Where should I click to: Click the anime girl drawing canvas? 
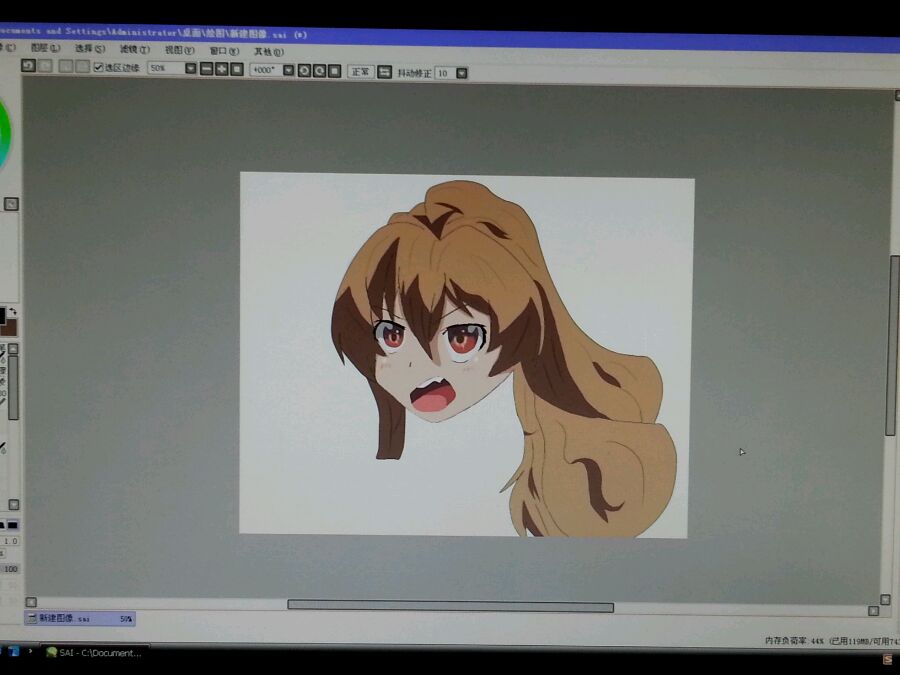(x=465, y=355)
